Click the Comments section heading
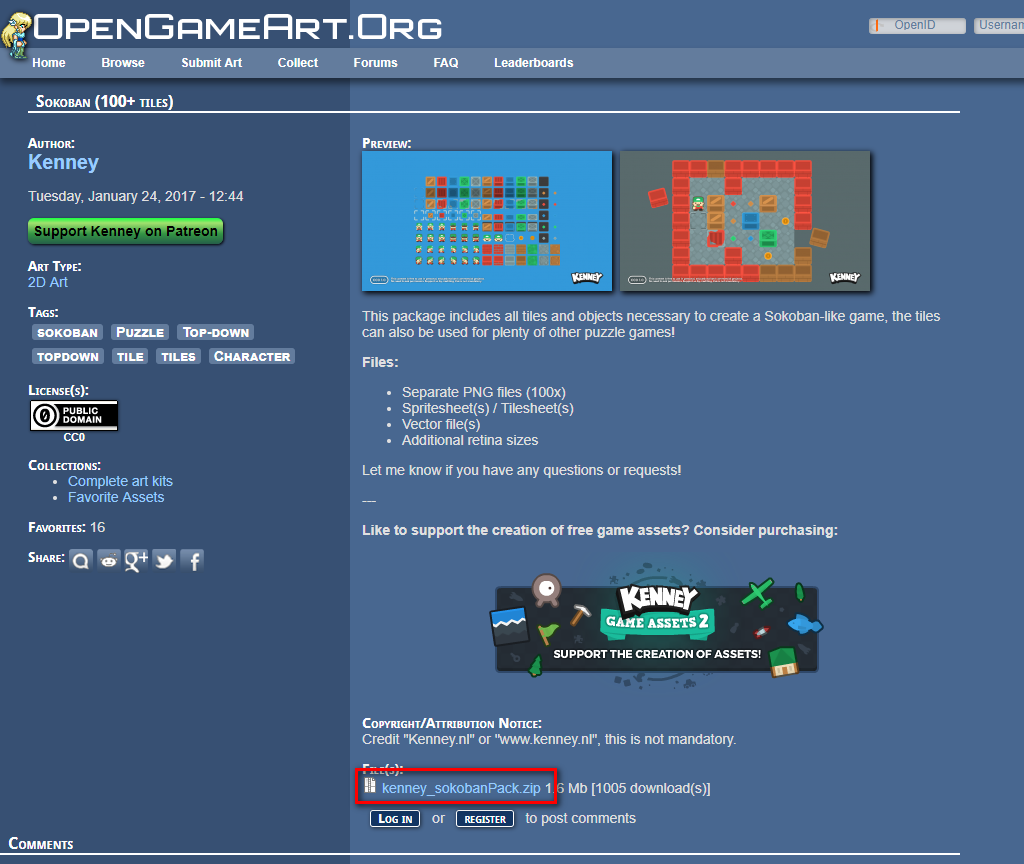This screenshot has width=1024, height=864. (x=41, y=844)
